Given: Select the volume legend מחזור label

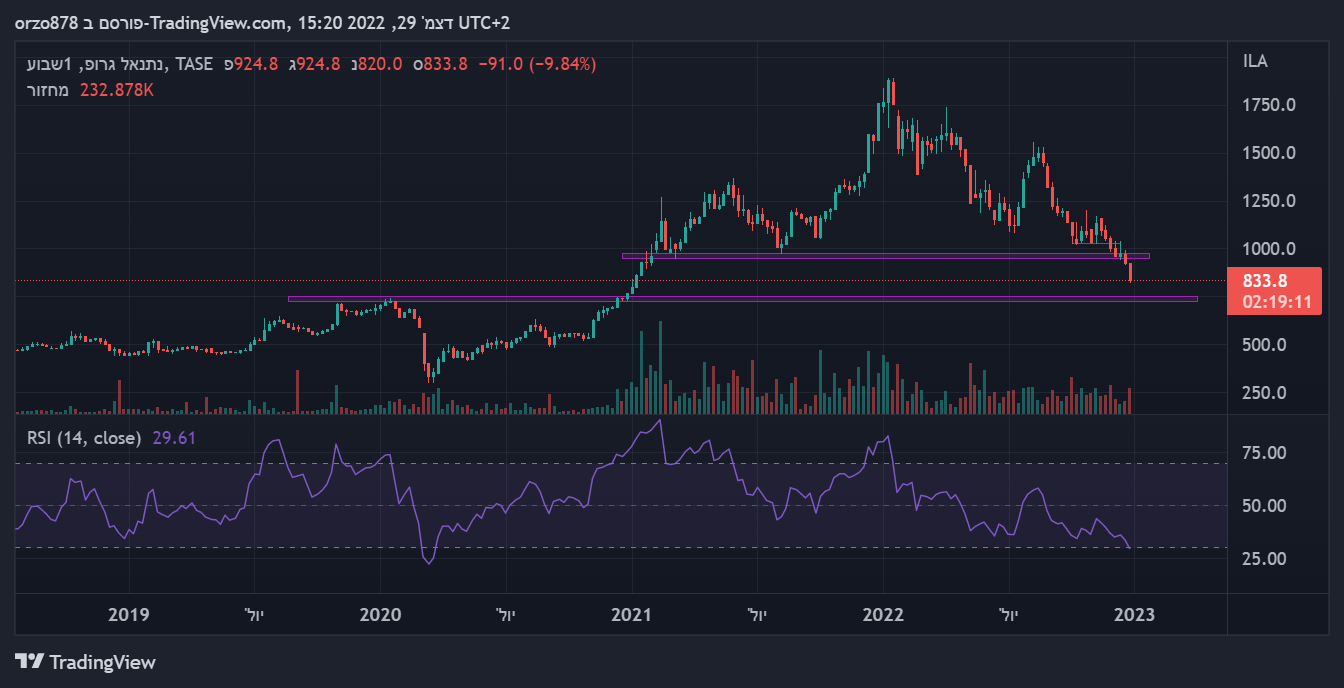Looking at the screenshot, I should pos(48,90).
